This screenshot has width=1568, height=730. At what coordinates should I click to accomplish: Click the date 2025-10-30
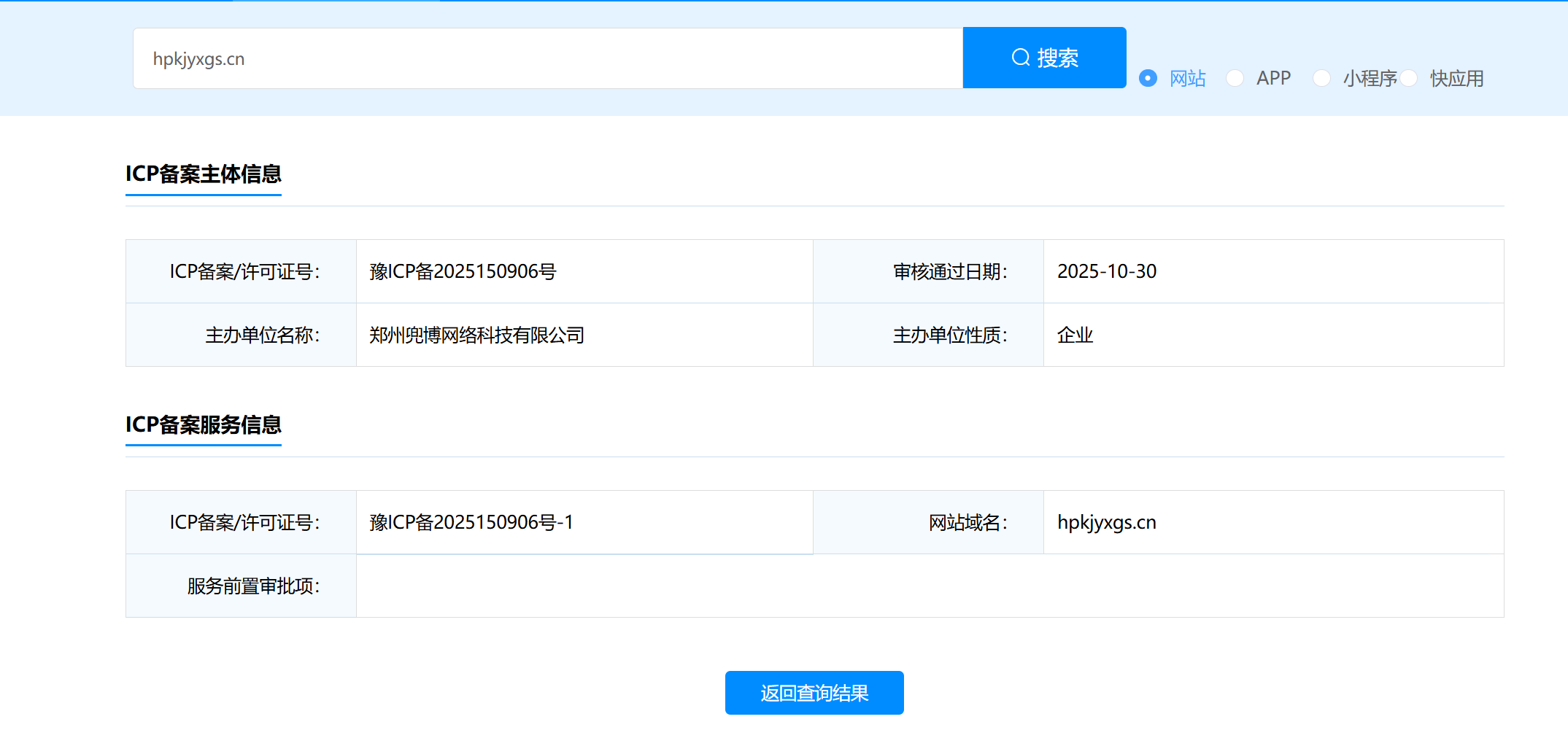pyautogui.click(x=1107, y=271)
